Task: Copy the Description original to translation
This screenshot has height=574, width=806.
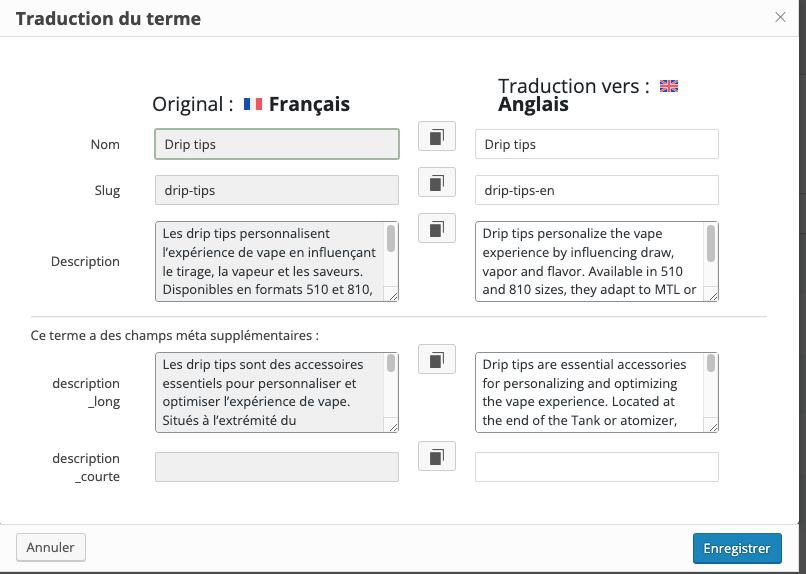Action: (436, 229)
